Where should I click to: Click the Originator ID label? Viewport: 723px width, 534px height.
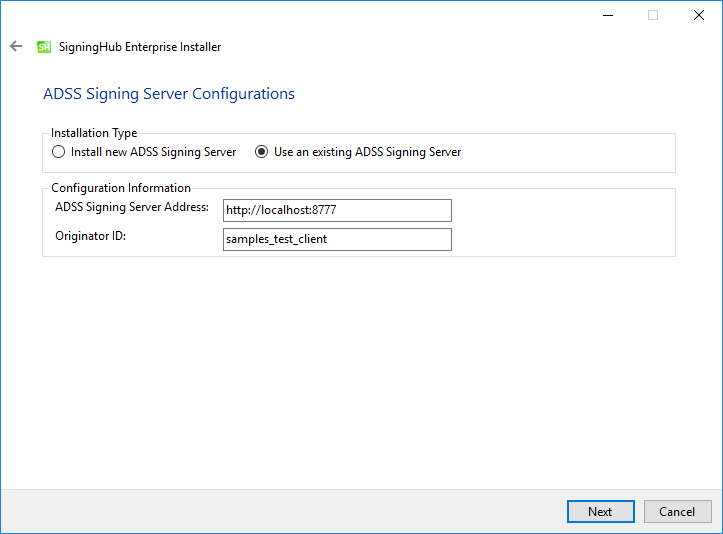click(x=90, y=236)
